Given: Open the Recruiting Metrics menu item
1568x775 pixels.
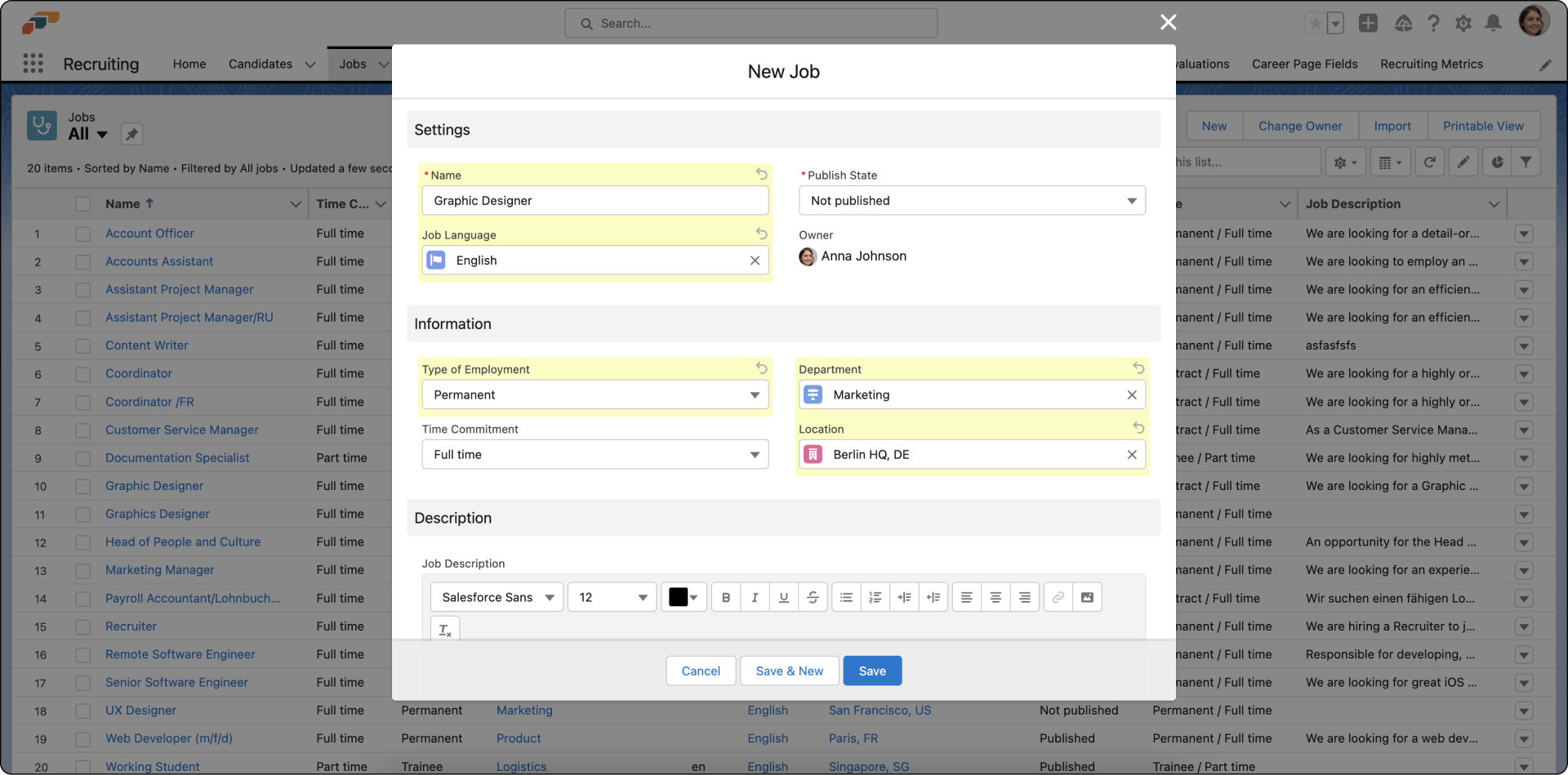Looking at the screenshot, I should click(1432, 64).
